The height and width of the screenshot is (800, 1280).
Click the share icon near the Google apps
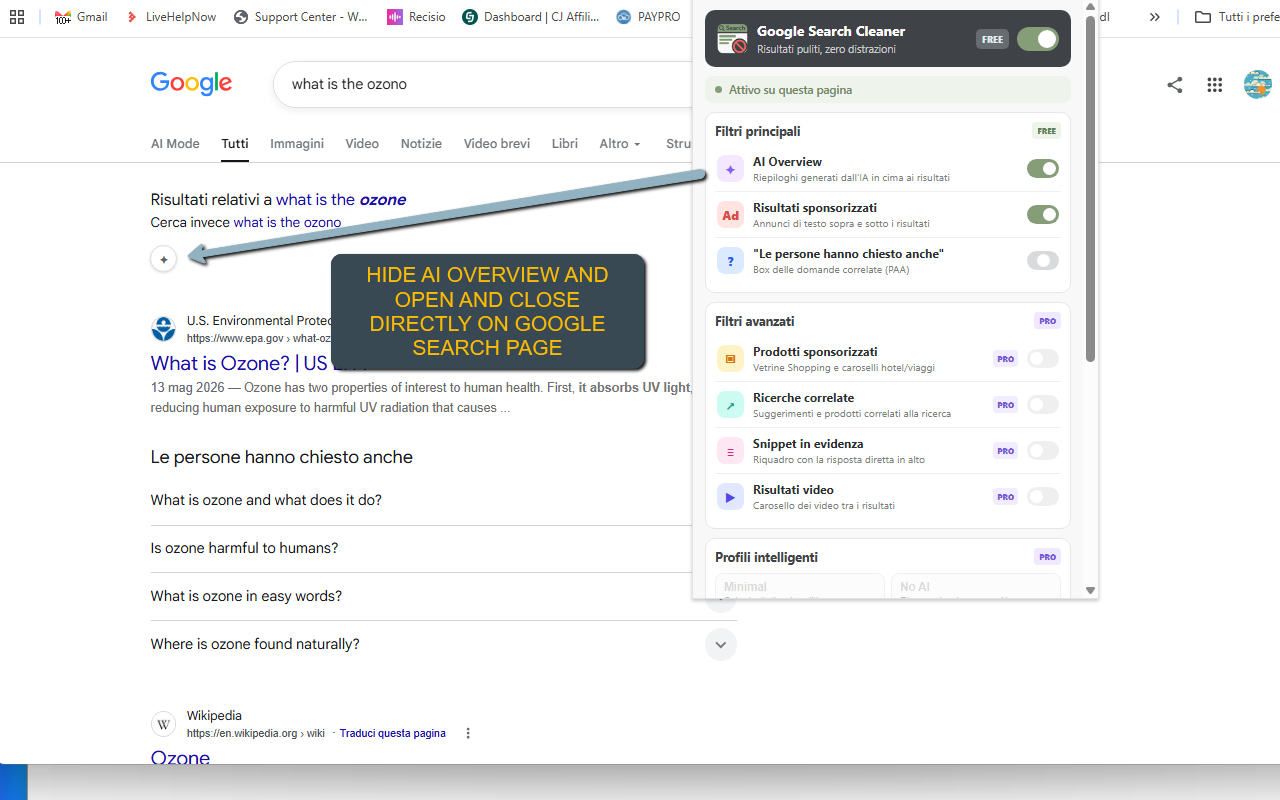tap(1175, 85)
